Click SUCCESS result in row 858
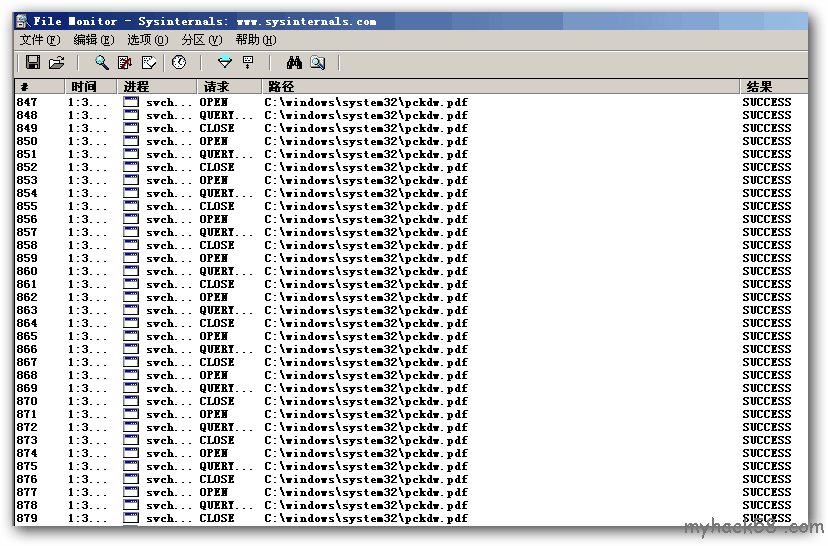 767,245
